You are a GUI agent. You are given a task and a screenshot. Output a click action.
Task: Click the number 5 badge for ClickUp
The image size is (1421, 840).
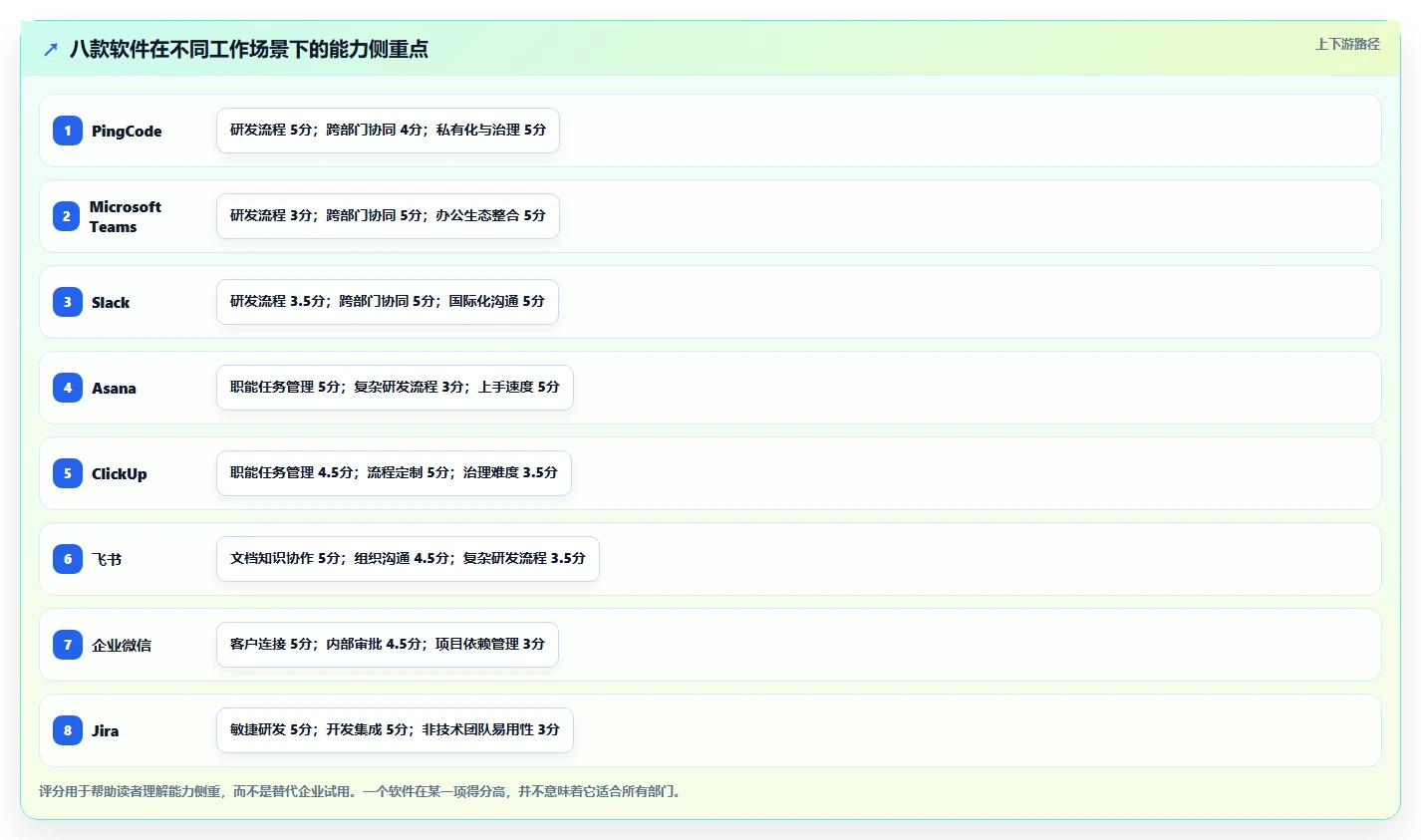(68, 473)
